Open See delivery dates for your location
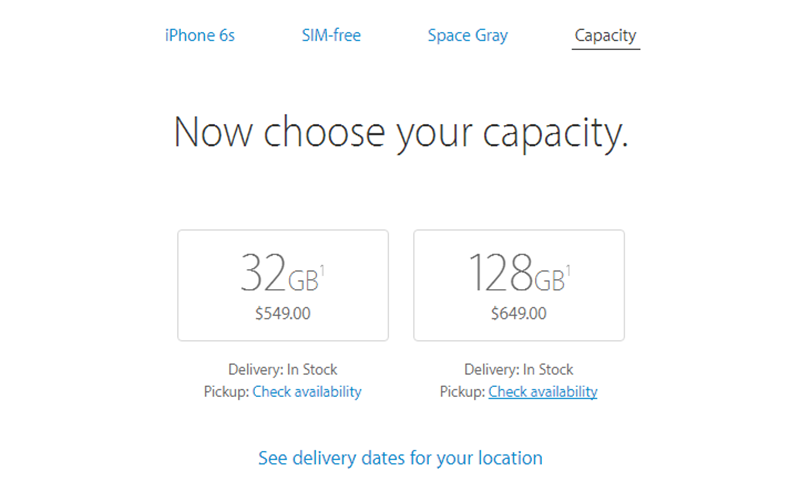Viewport: 800px width, 491px height. point(400,458)
